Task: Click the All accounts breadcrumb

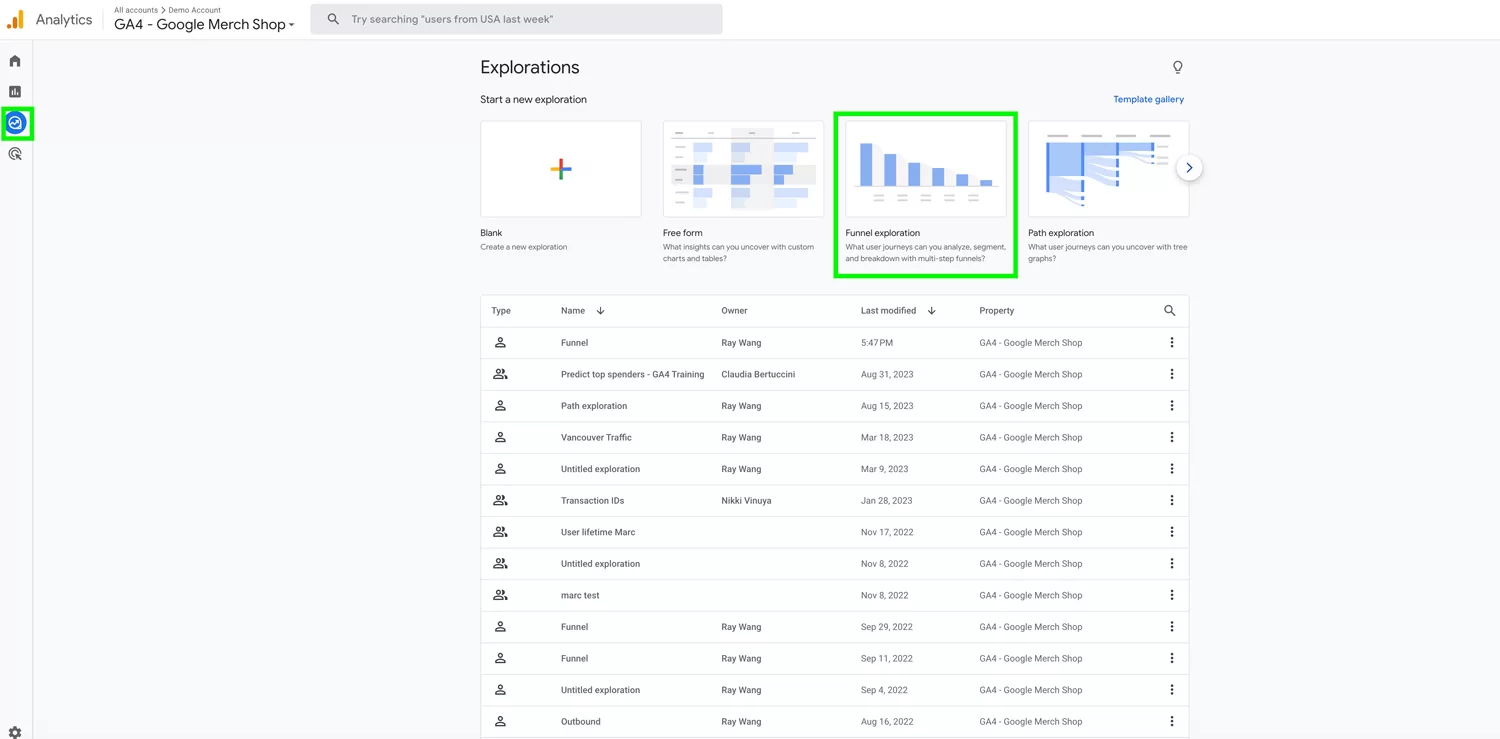Action: (x=136, y=10)
